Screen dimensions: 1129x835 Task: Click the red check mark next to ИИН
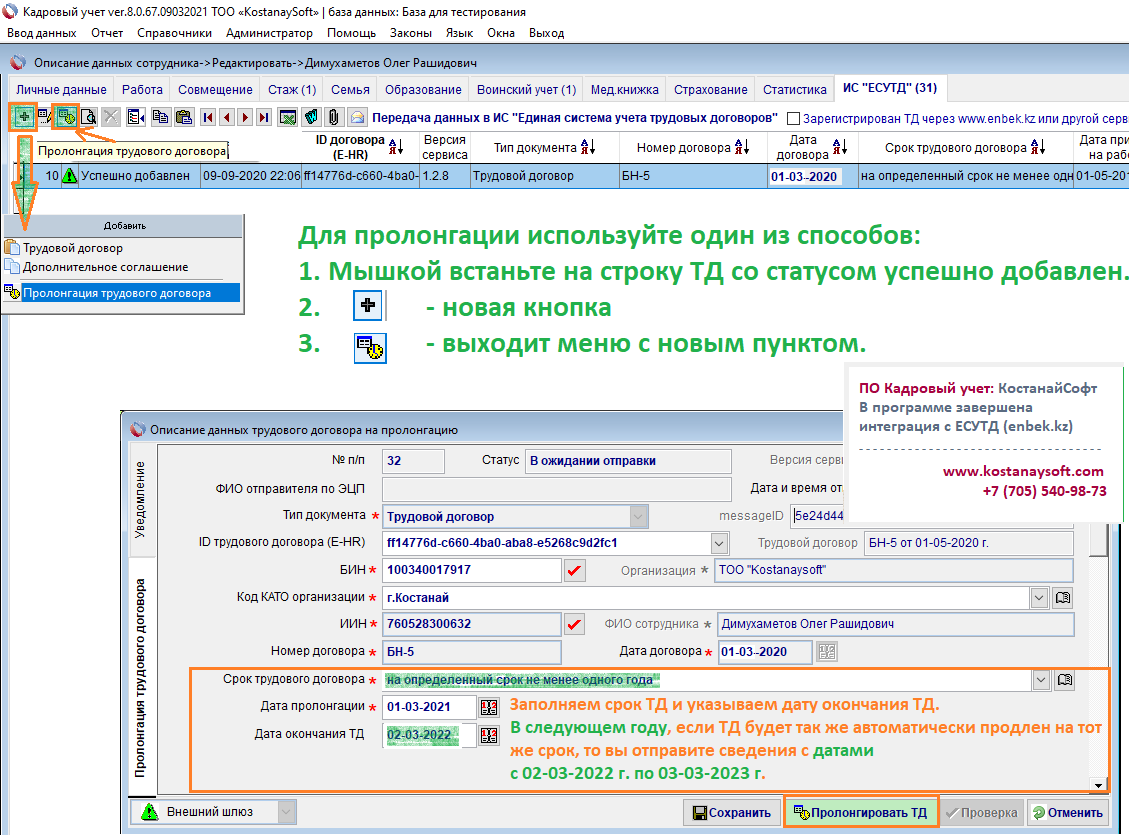(575, 624)
